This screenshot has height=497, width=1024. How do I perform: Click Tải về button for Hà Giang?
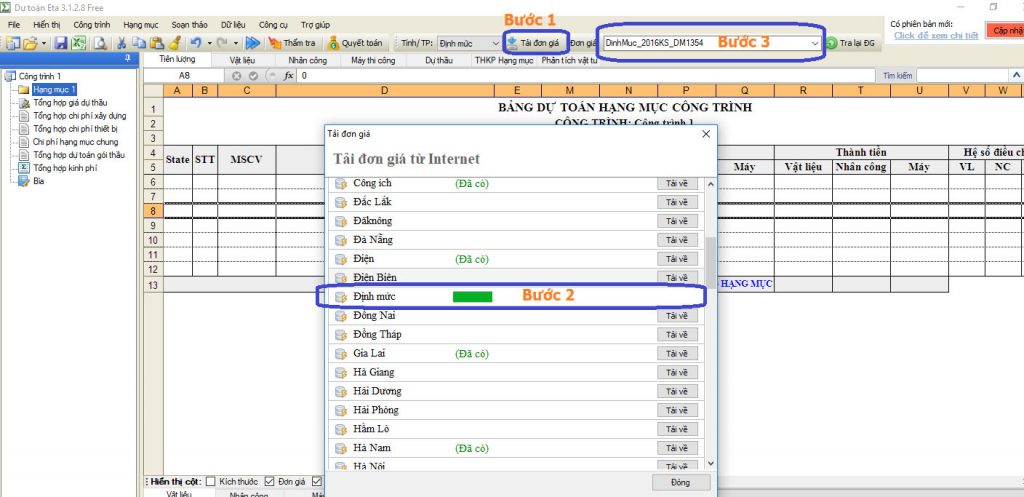(677, 373)
